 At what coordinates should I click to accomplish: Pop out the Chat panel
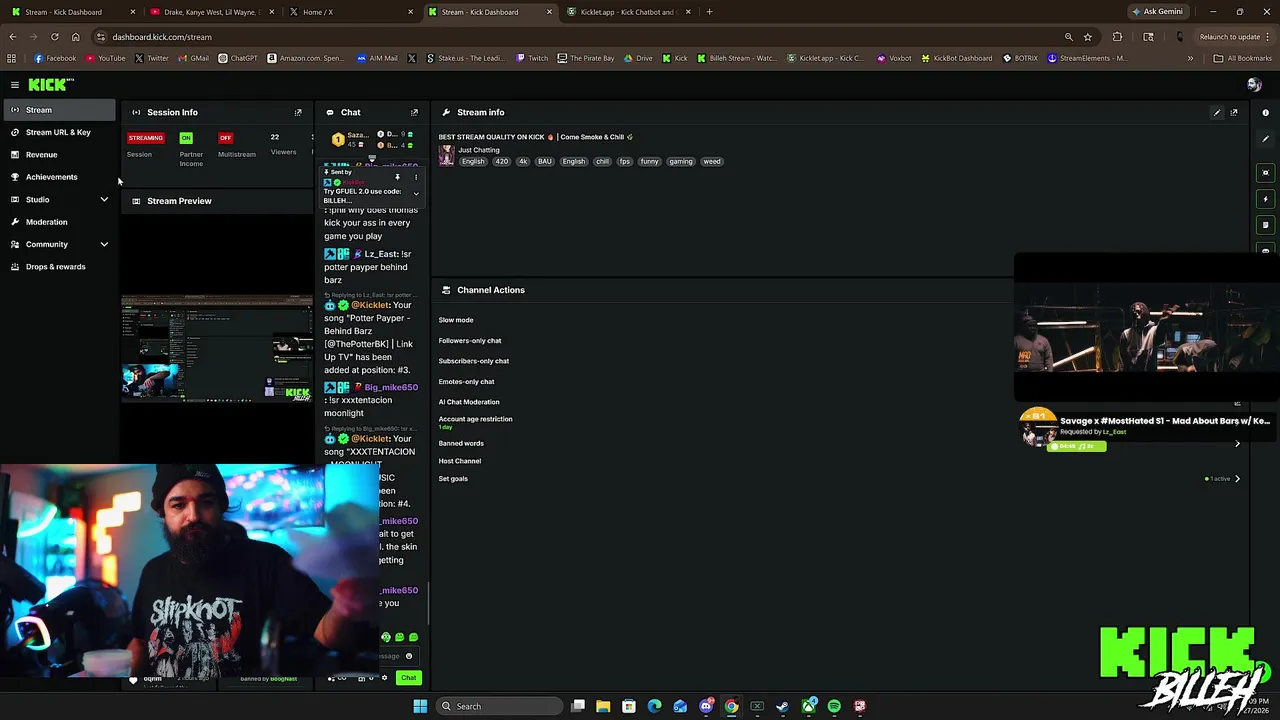pos(414,112)
